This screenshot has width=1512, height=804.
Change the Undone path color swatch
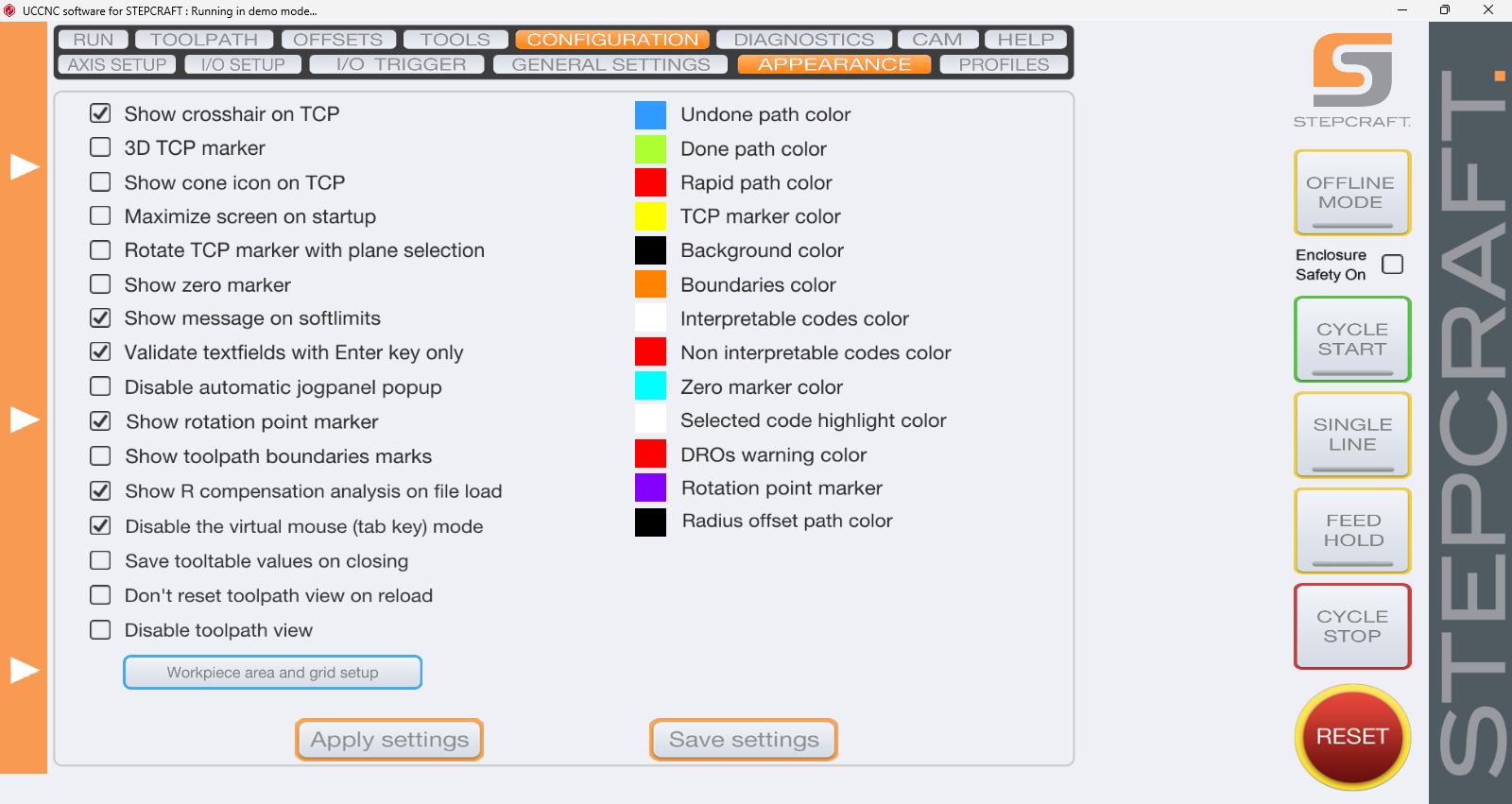point(650,114)
